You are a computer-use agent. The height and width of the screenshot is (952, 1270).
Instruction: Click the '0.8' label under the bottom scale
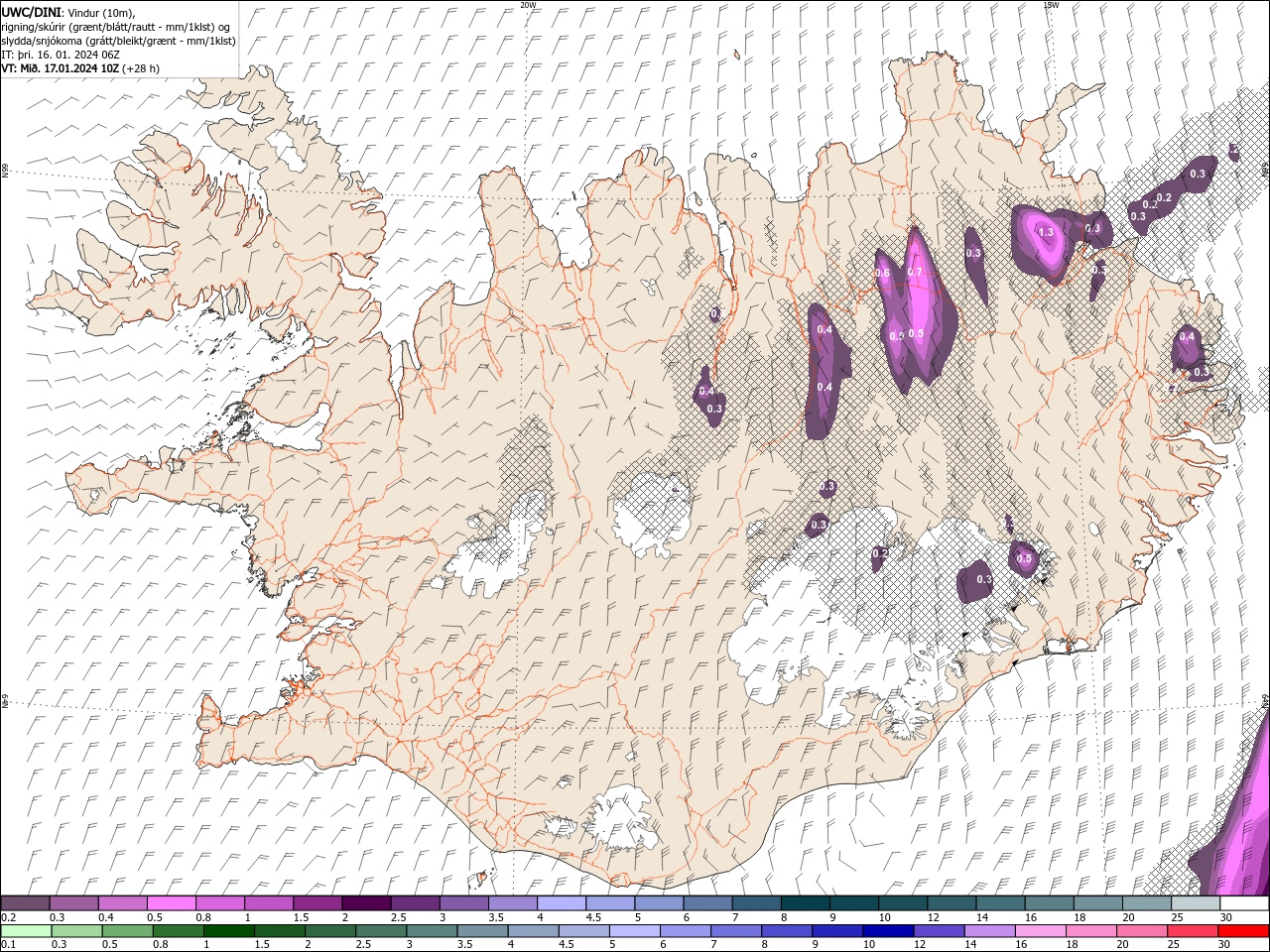click(160, 945)
